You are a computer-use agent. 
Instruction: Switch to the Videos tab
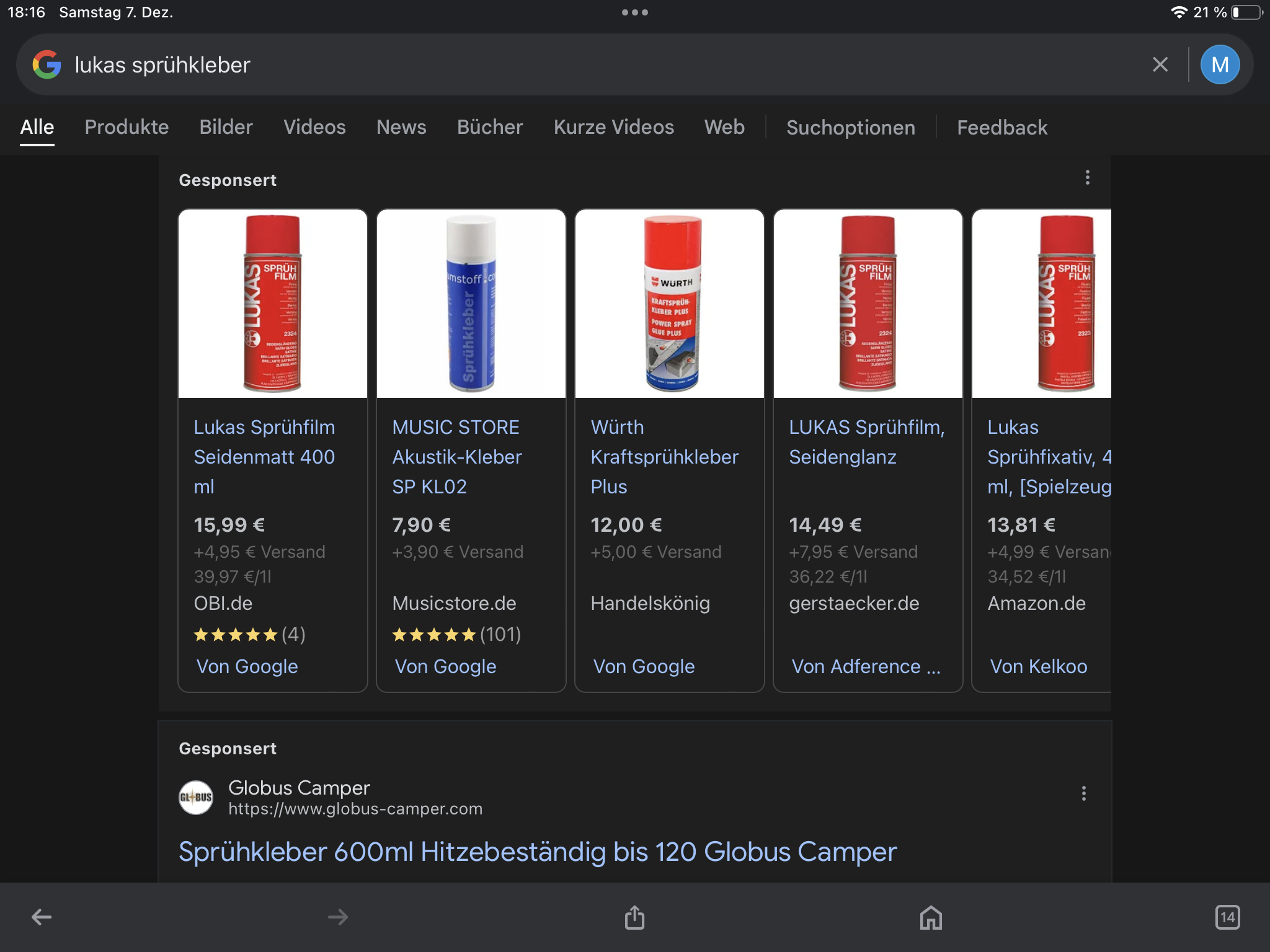[314, 127]
